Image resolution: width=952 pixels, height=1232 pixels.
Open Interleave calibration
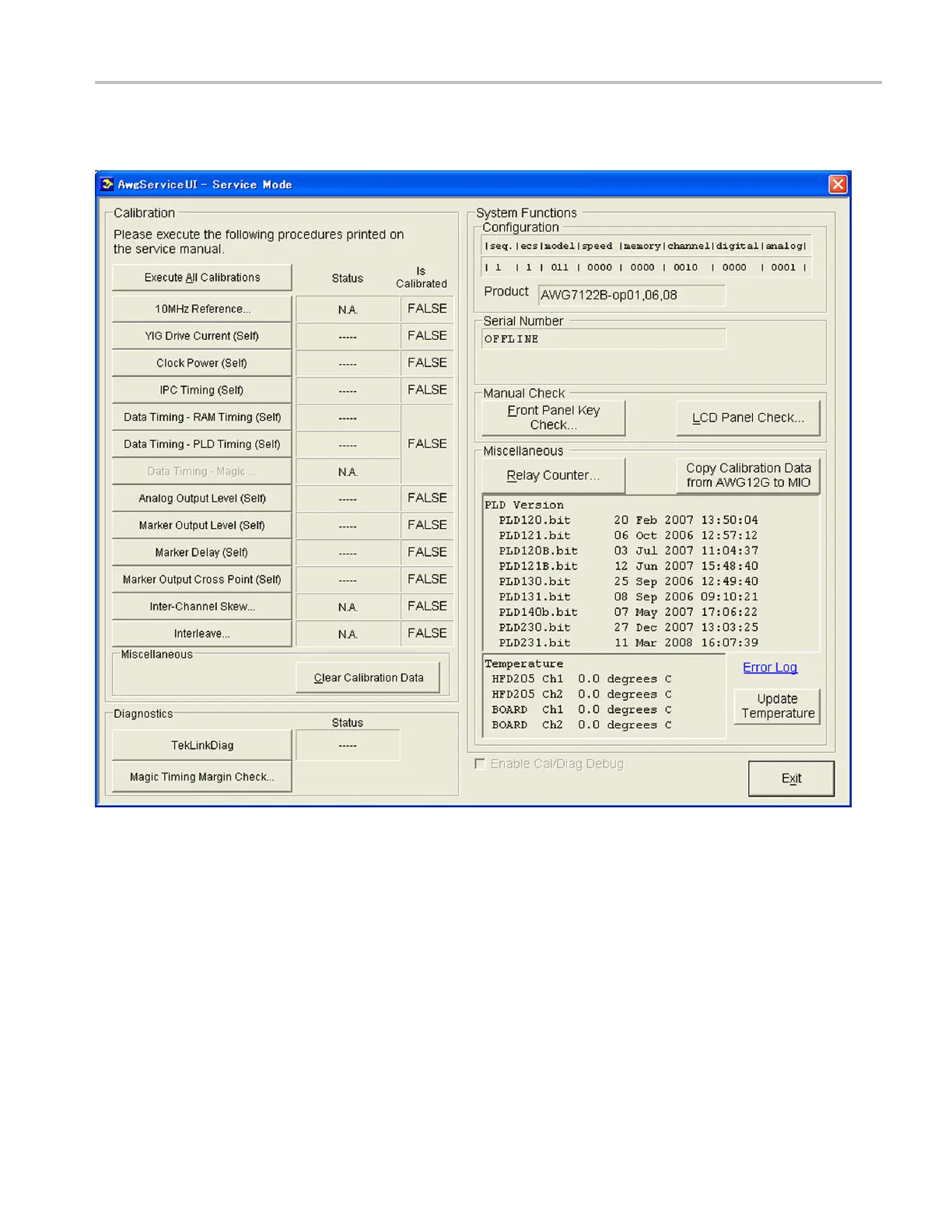tap(202, 634)
